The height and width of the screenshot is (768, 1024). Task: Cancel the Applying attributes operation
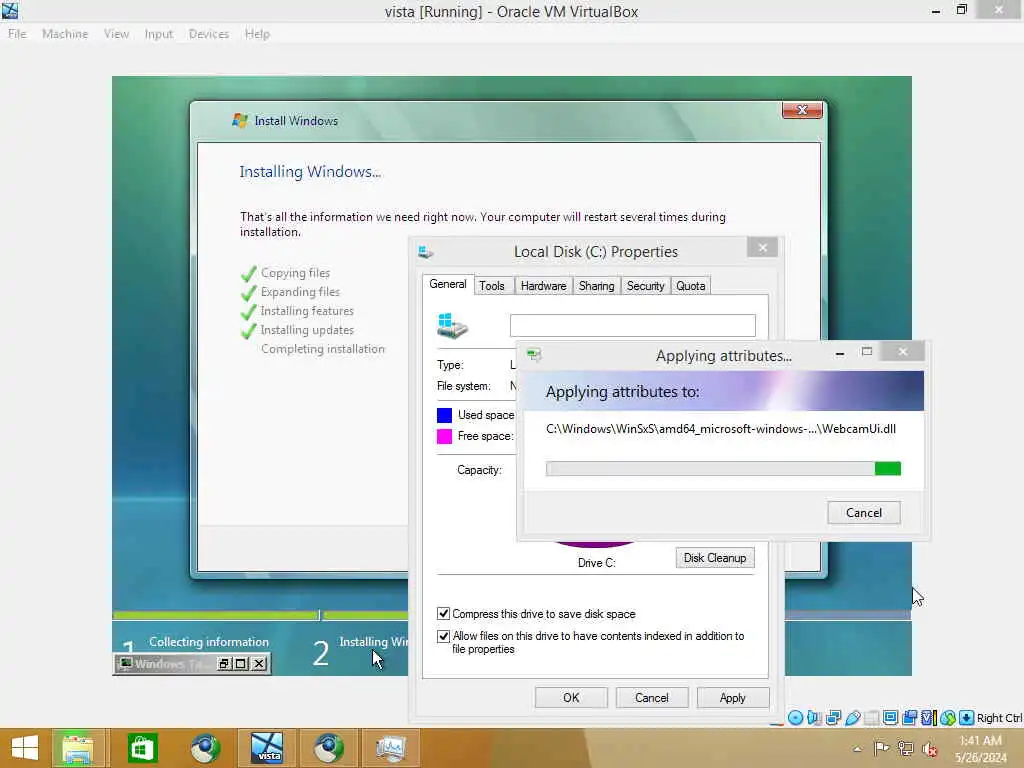pos(863,513)
